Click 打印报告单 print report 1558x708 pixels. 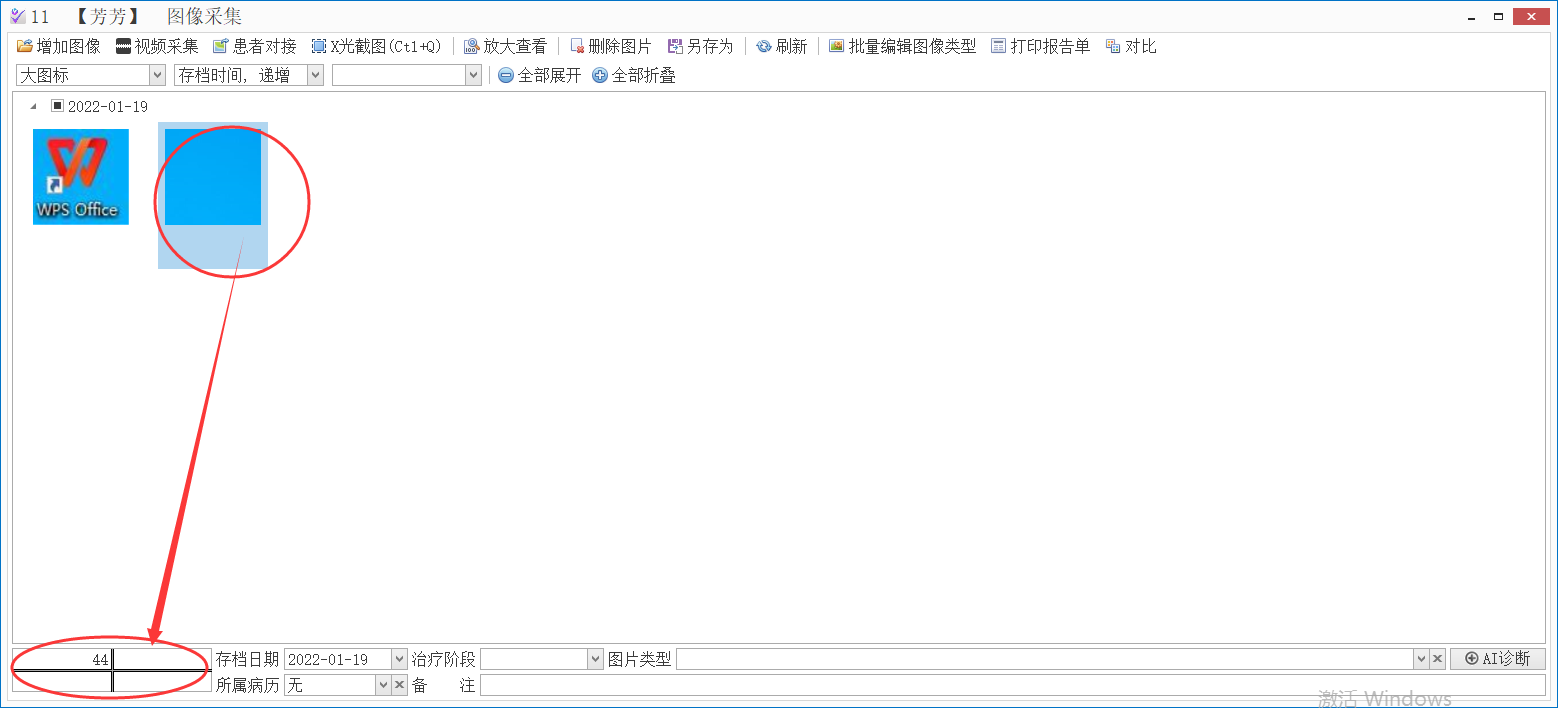click(x=1040, y=46)
